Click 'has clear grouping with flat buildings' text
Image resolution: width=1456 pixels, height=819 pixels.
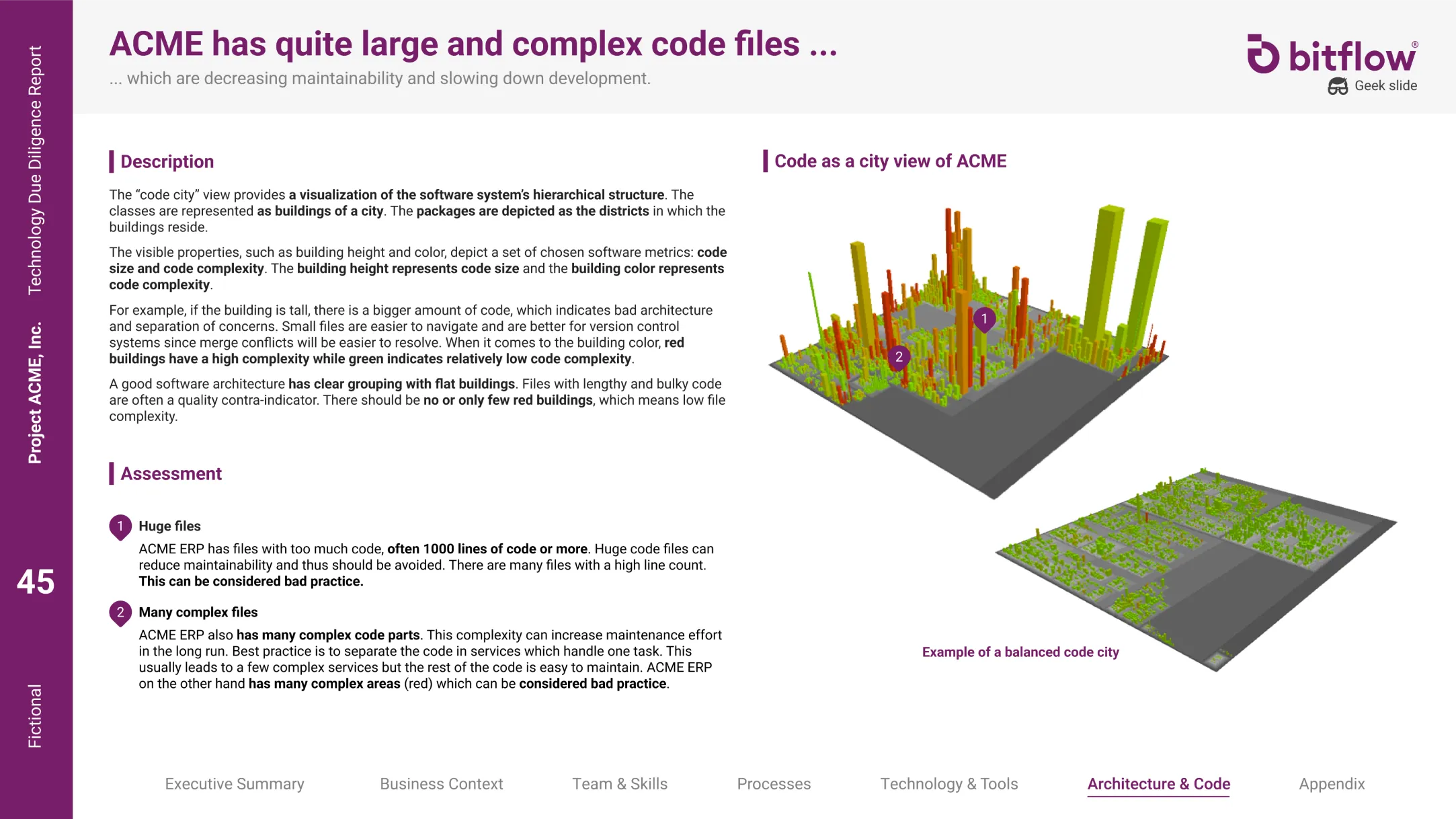pos(401,384)
